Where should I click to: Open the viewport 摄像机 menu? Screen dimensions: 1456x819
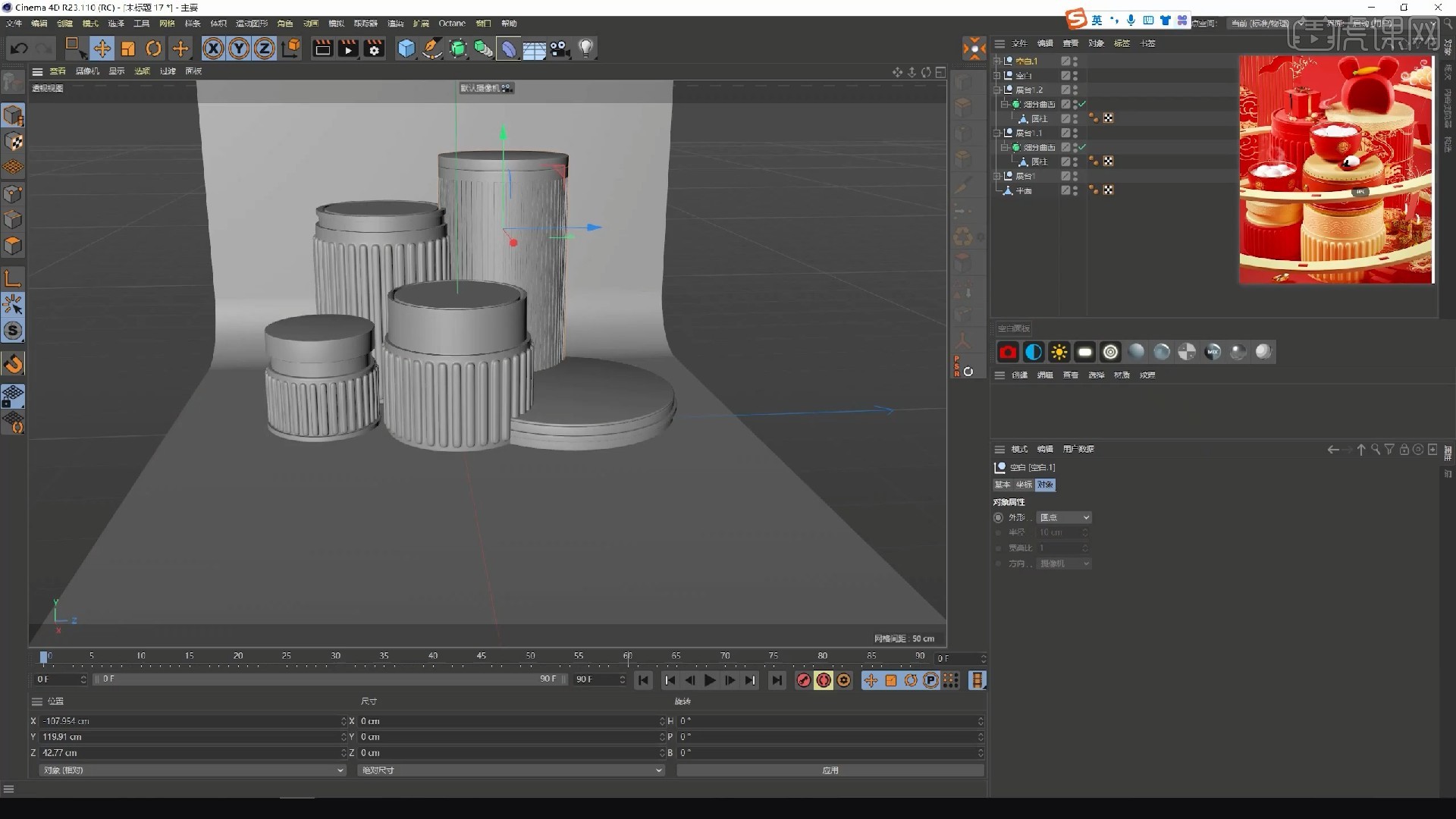click(87, 71)
